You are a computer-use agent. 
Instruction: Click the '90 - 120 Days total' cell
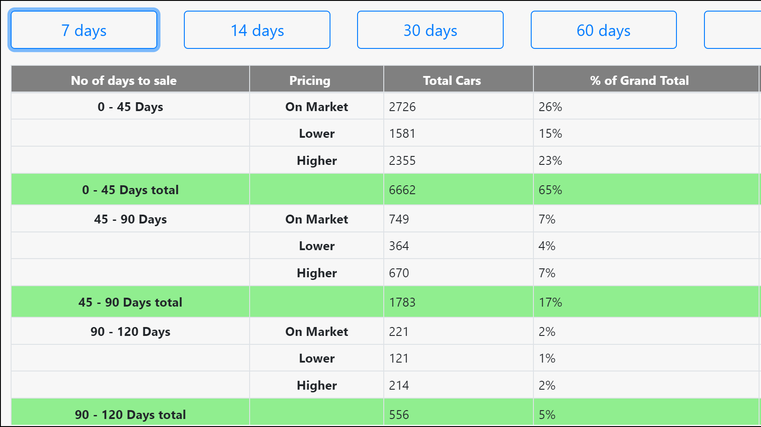130,414
